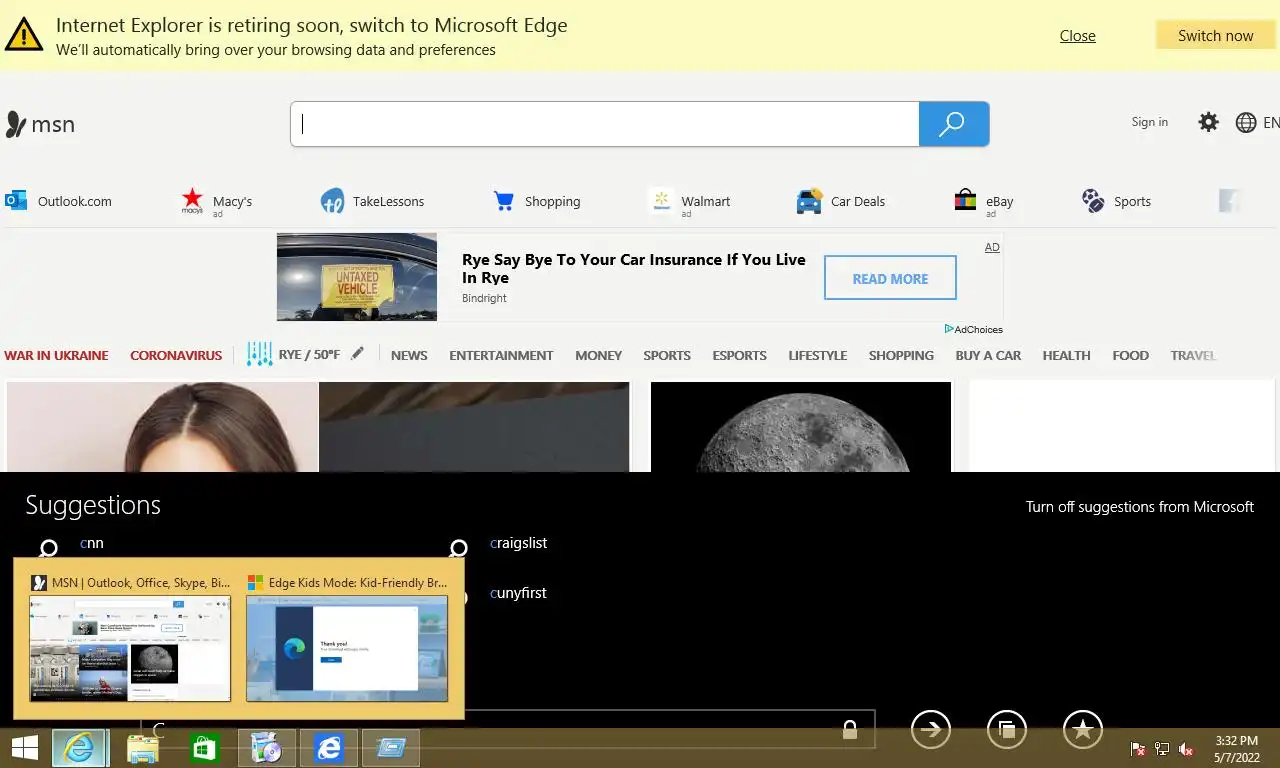This screenshot has height=768, width=1280.
Task: Open File Explorer from taskbar
Action: pyautogui.click(x=143, y=748)
